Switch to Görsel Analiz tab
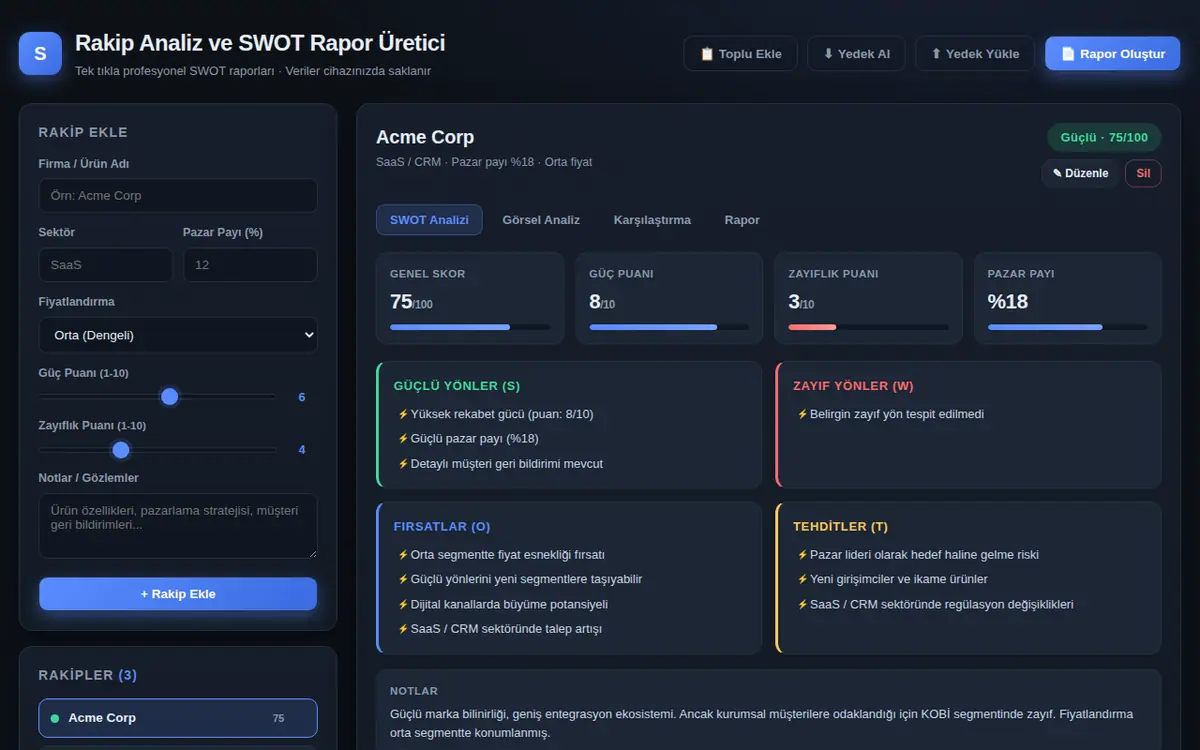 pyautogui.click(x=541, y=220)
